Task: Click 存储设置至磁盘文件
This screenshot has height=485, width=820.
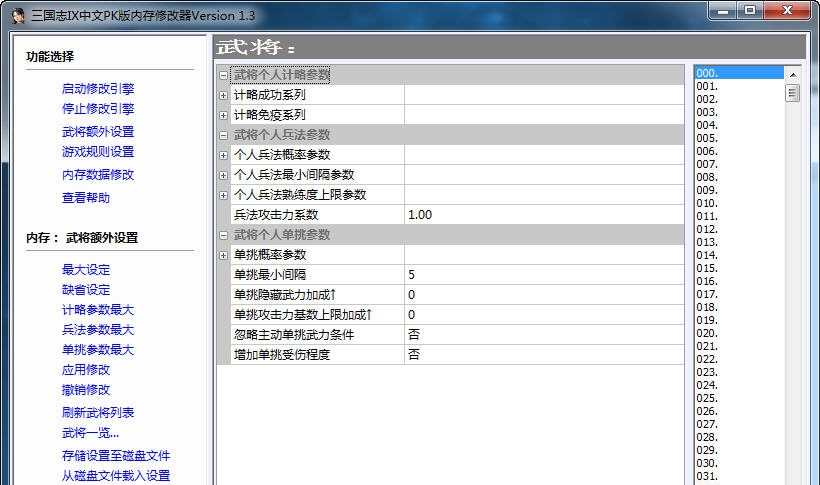Action: coord(116,456)
